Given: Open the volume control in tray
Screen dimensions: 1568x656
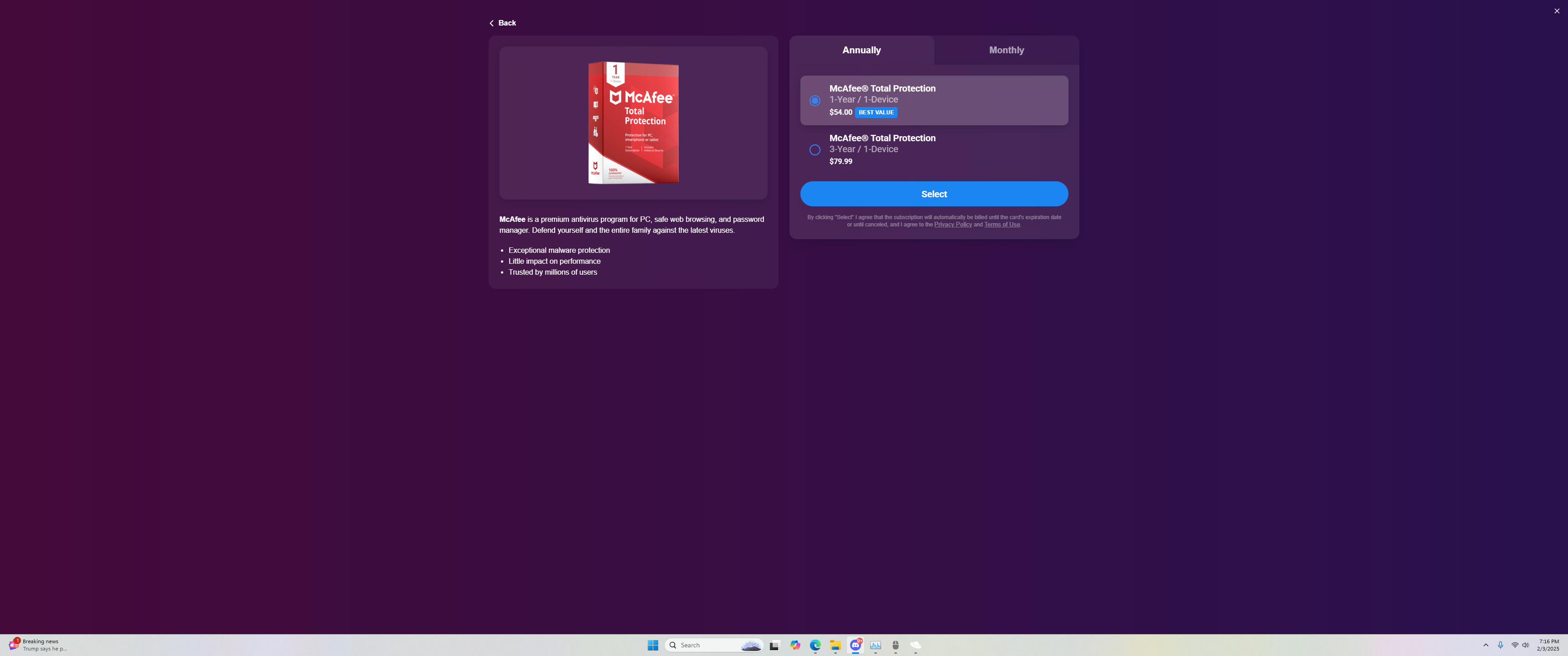Looking at the screenshot, I should [x=1526, y=645].
